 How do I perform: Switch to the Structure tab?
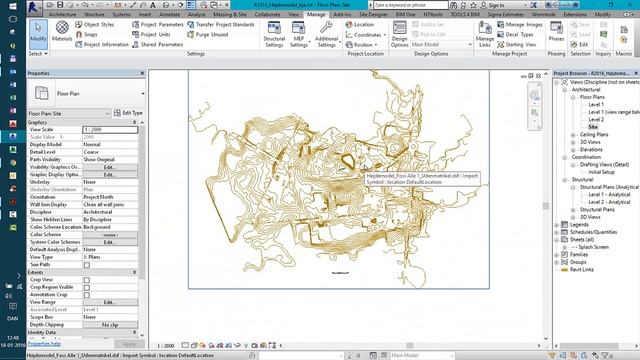[94, 14]
